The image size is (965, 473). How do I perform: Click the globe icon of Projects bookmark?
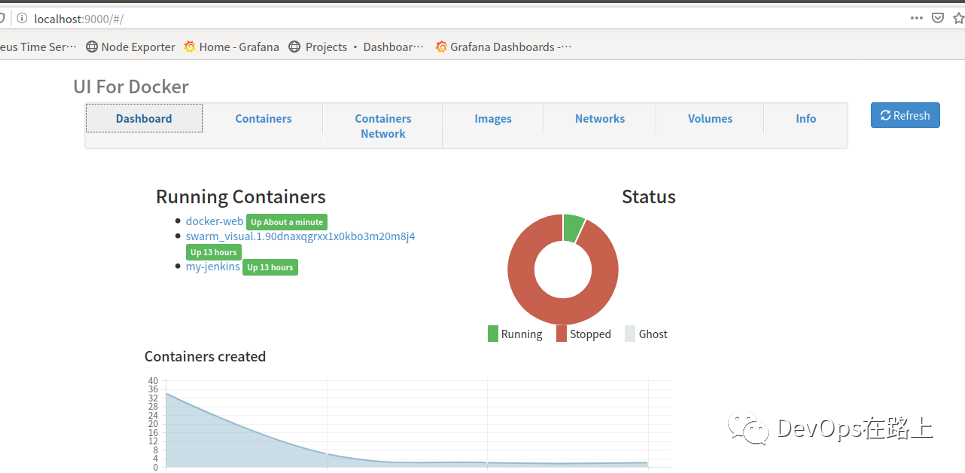click(x=295, y=47)
